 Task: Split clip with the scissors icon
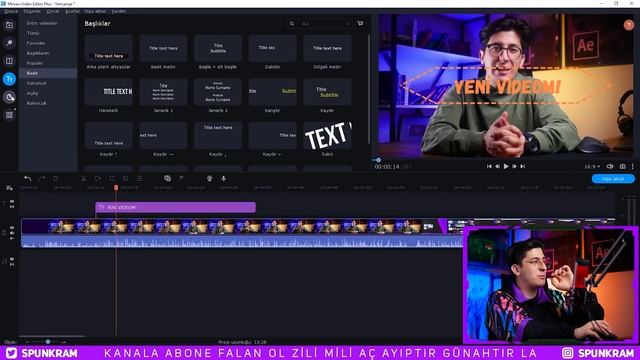click(x=84, y=178)
